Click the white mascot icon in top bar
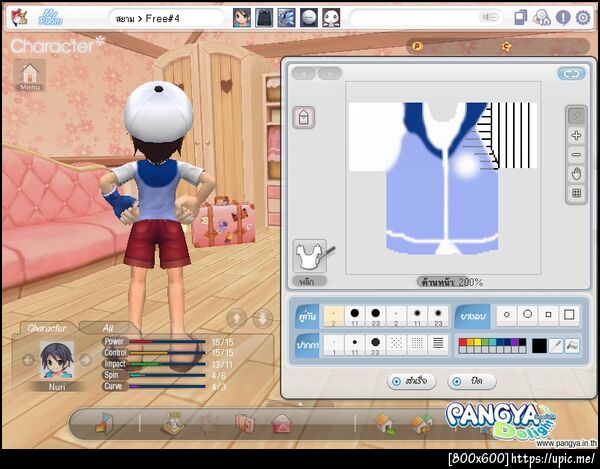The height and width of the screenshot is (469, 600). pyautogui.click(x=331, y=18)
